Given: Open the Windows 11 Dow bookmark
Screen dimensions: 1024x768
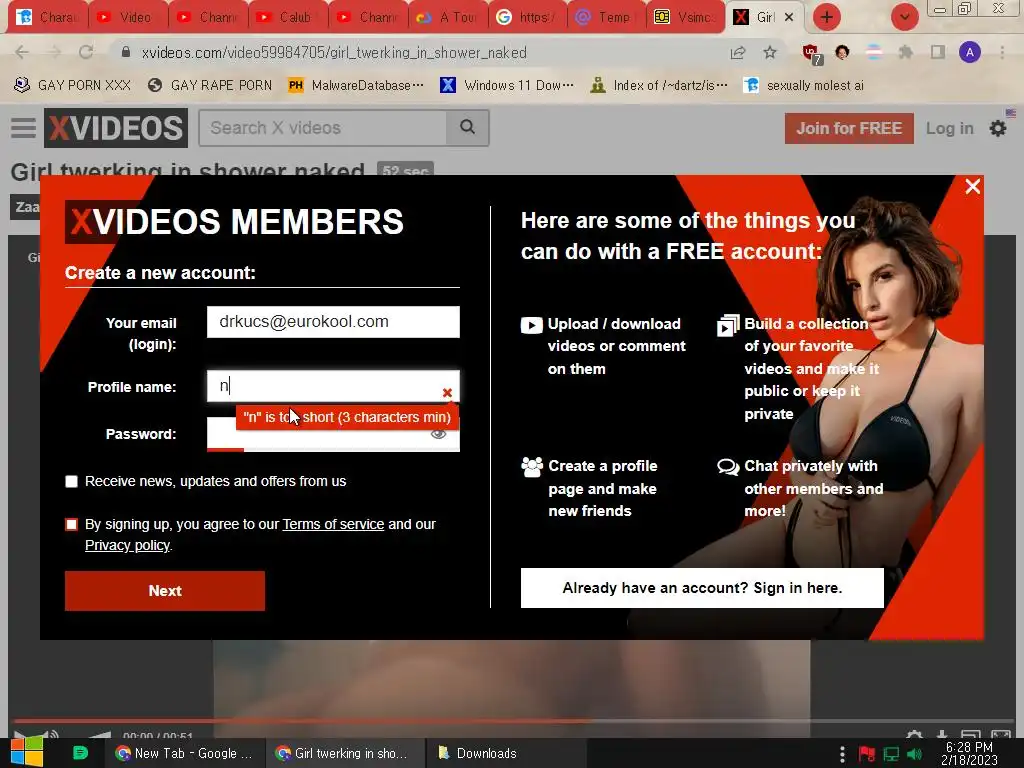Looking at the screenshot, I should coord(507,85).
